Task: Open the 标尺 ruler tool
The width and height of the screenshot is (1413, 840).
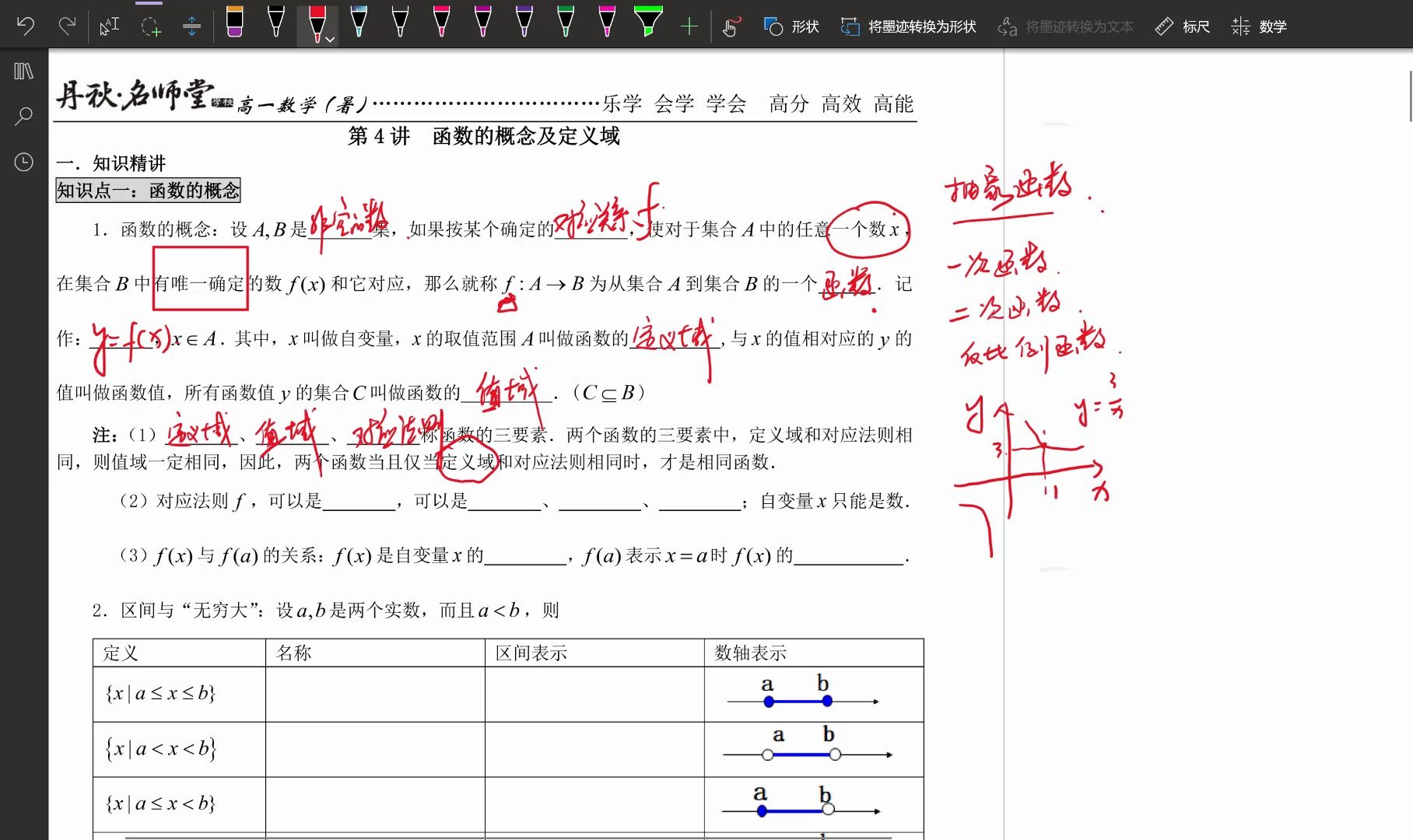Action: pos(1182,26)
